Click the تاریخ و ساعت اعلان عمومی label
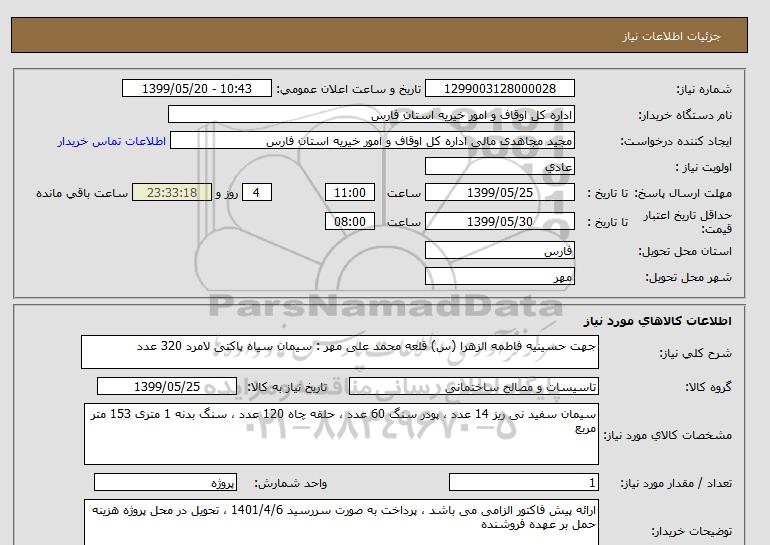The image size is (770, 545). point(349,89)
